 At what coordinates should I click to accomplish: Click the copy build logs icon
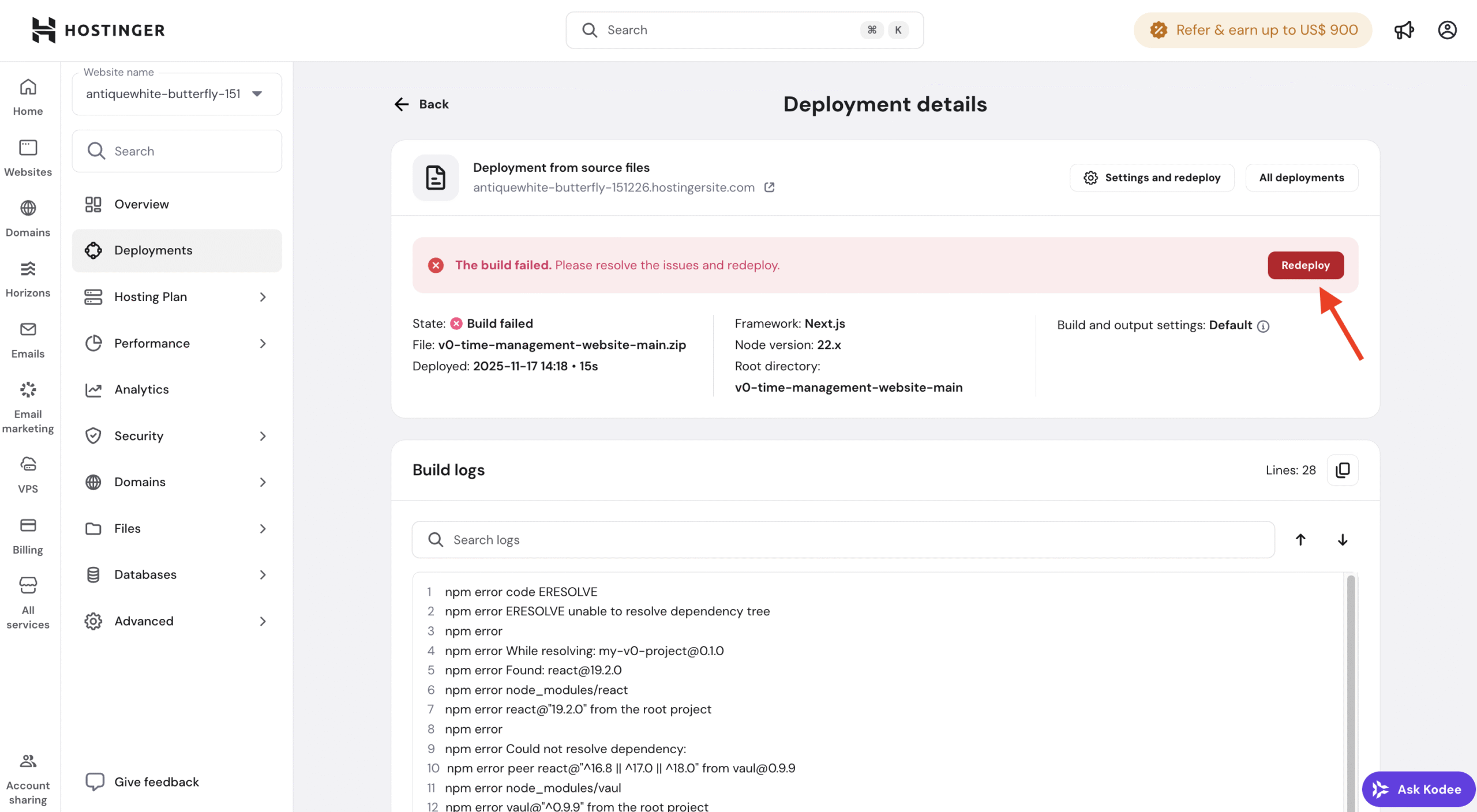(1342, 470)
